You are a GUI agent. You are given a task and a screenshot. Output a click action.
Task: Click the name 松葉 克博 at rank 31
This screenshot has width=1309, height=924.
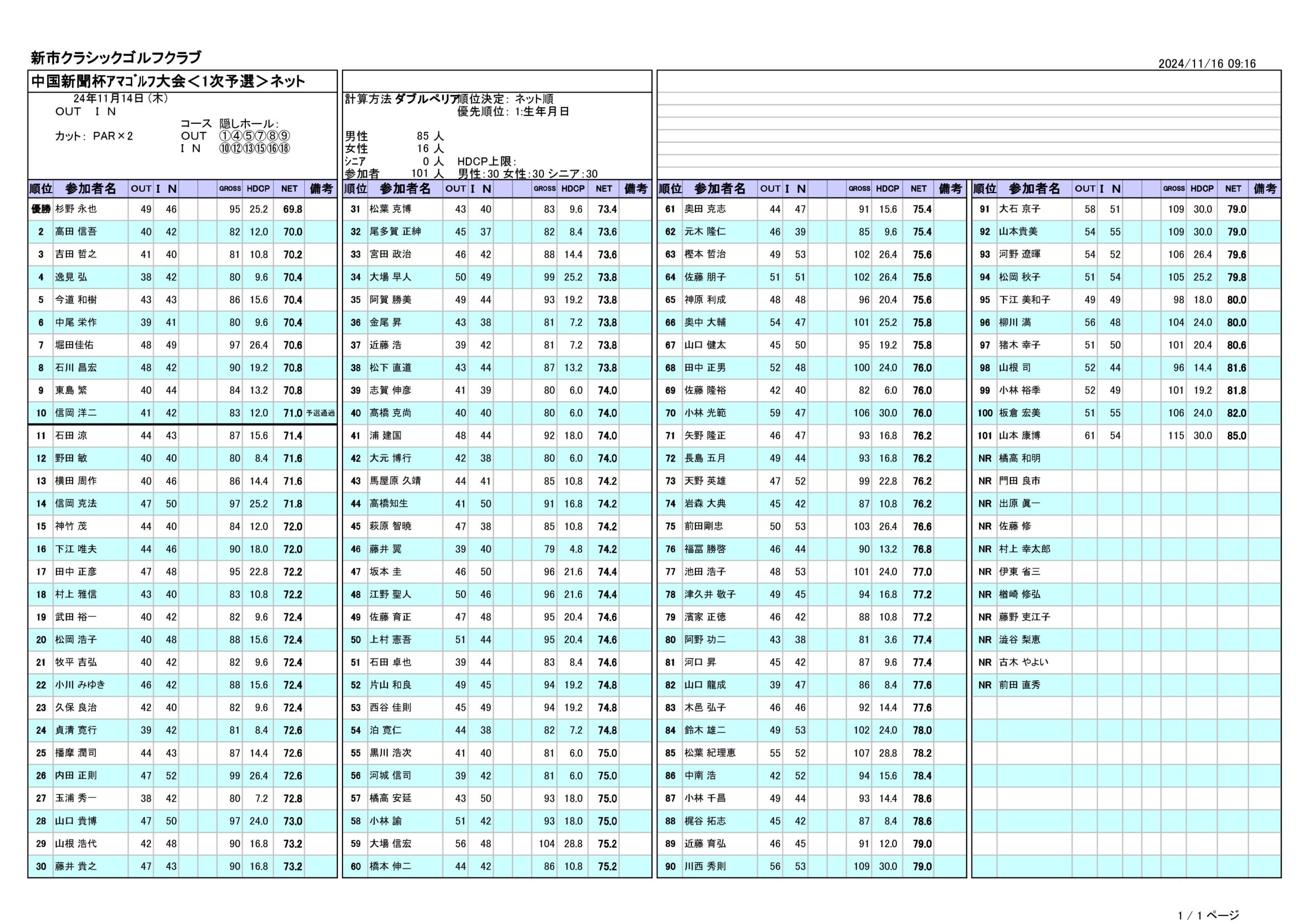[x=391, y=209]
